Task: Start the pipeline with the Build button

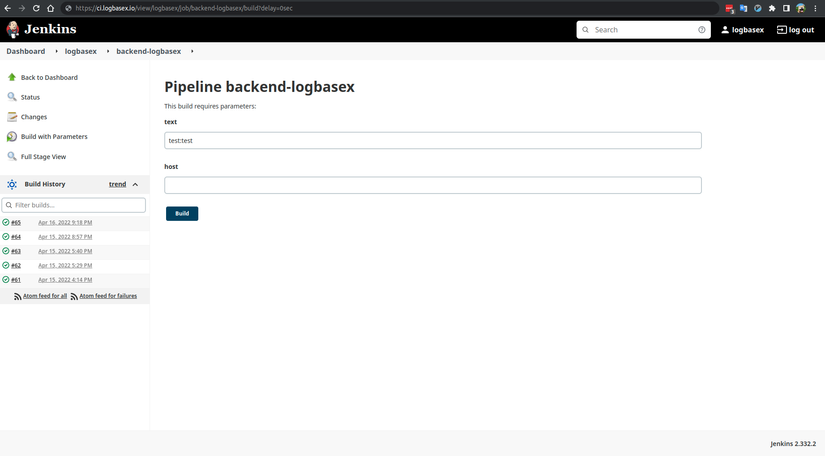Action: [182, 214]
